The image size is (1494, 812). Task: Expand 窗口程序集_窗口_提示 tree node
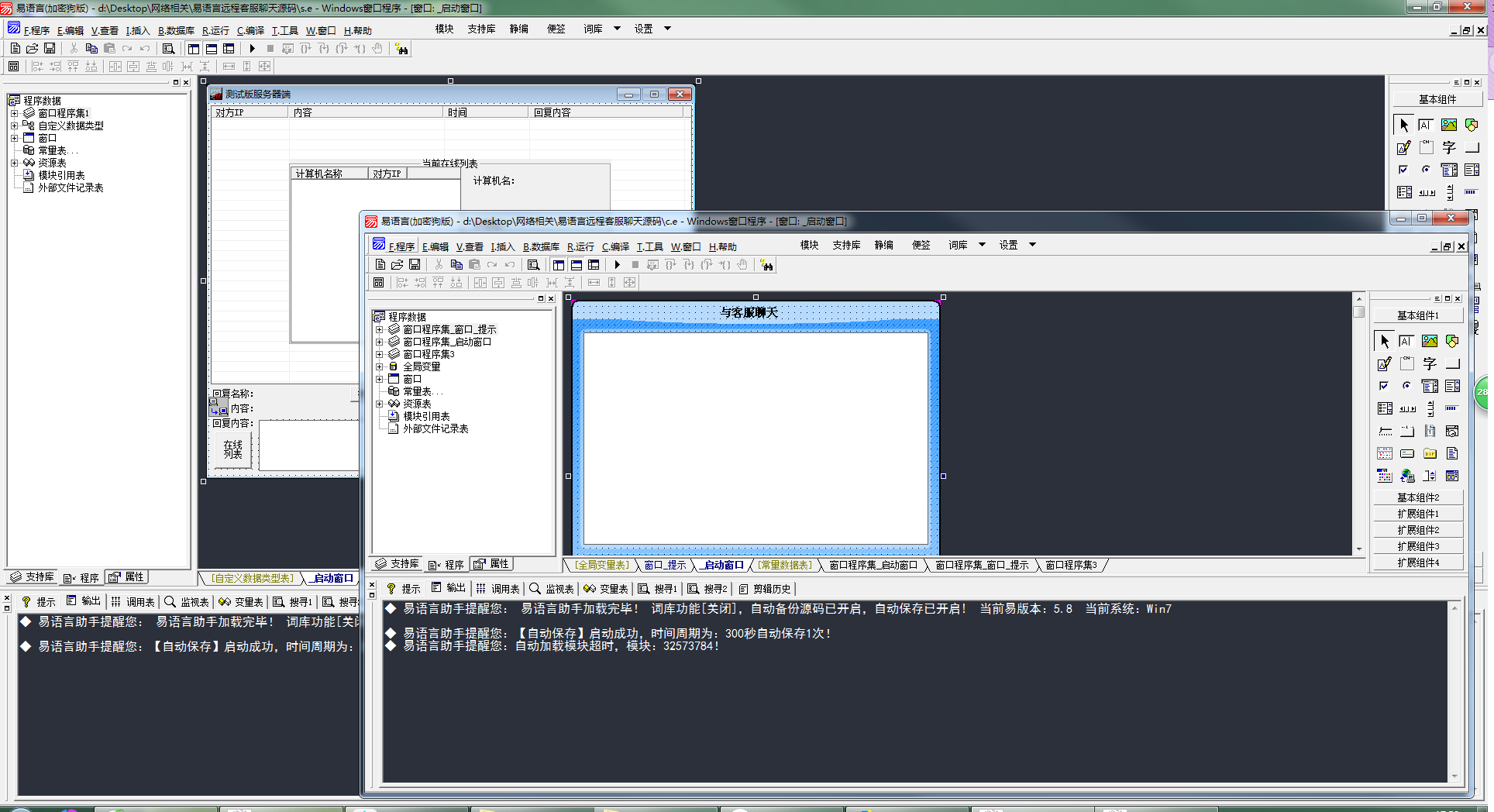tap(380, 329)
